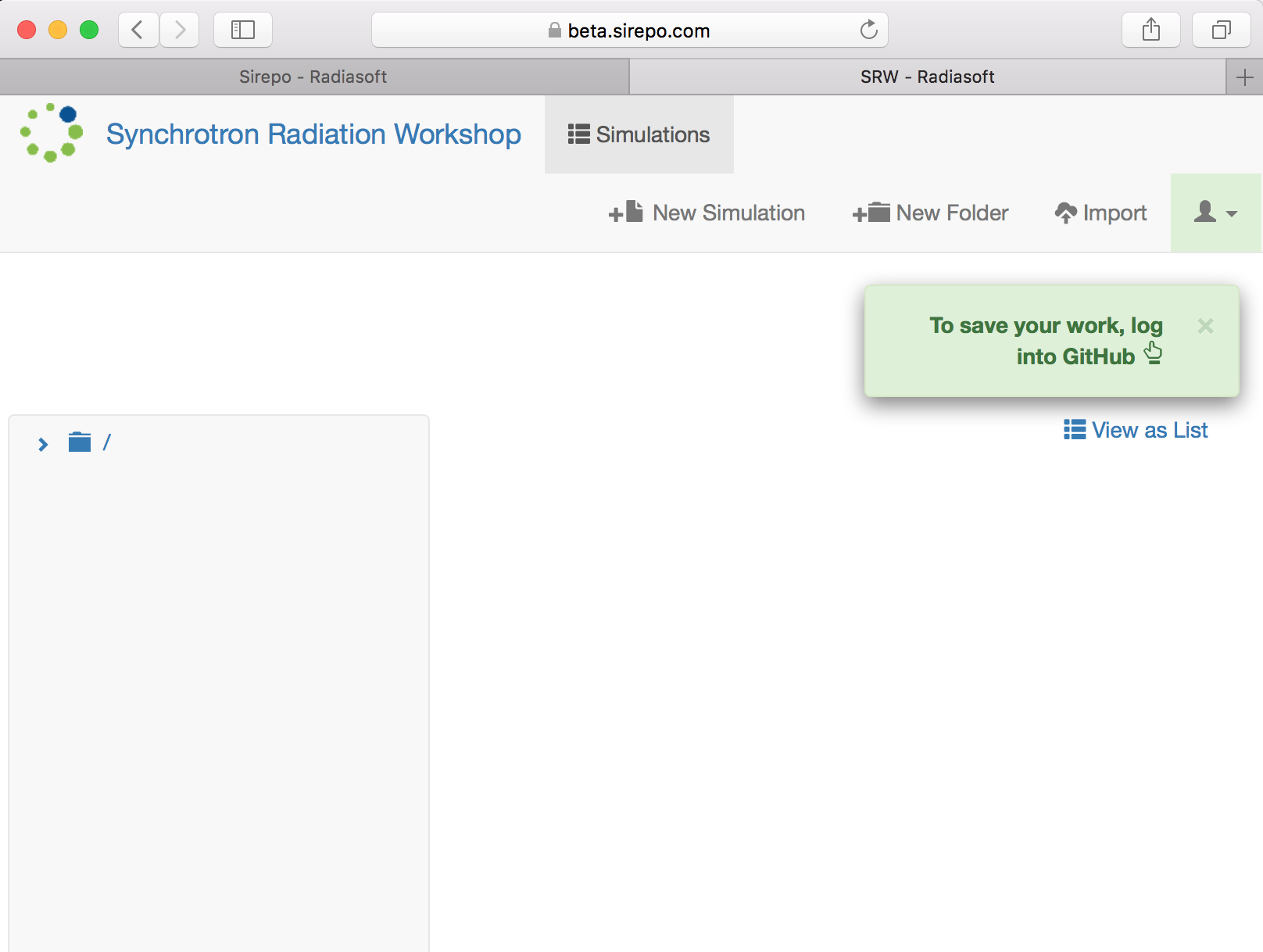Screen dimensions: 1263x952
Task: Toggle the Safari sidebar
Action: pyautogui.click(x=242, y=30)
